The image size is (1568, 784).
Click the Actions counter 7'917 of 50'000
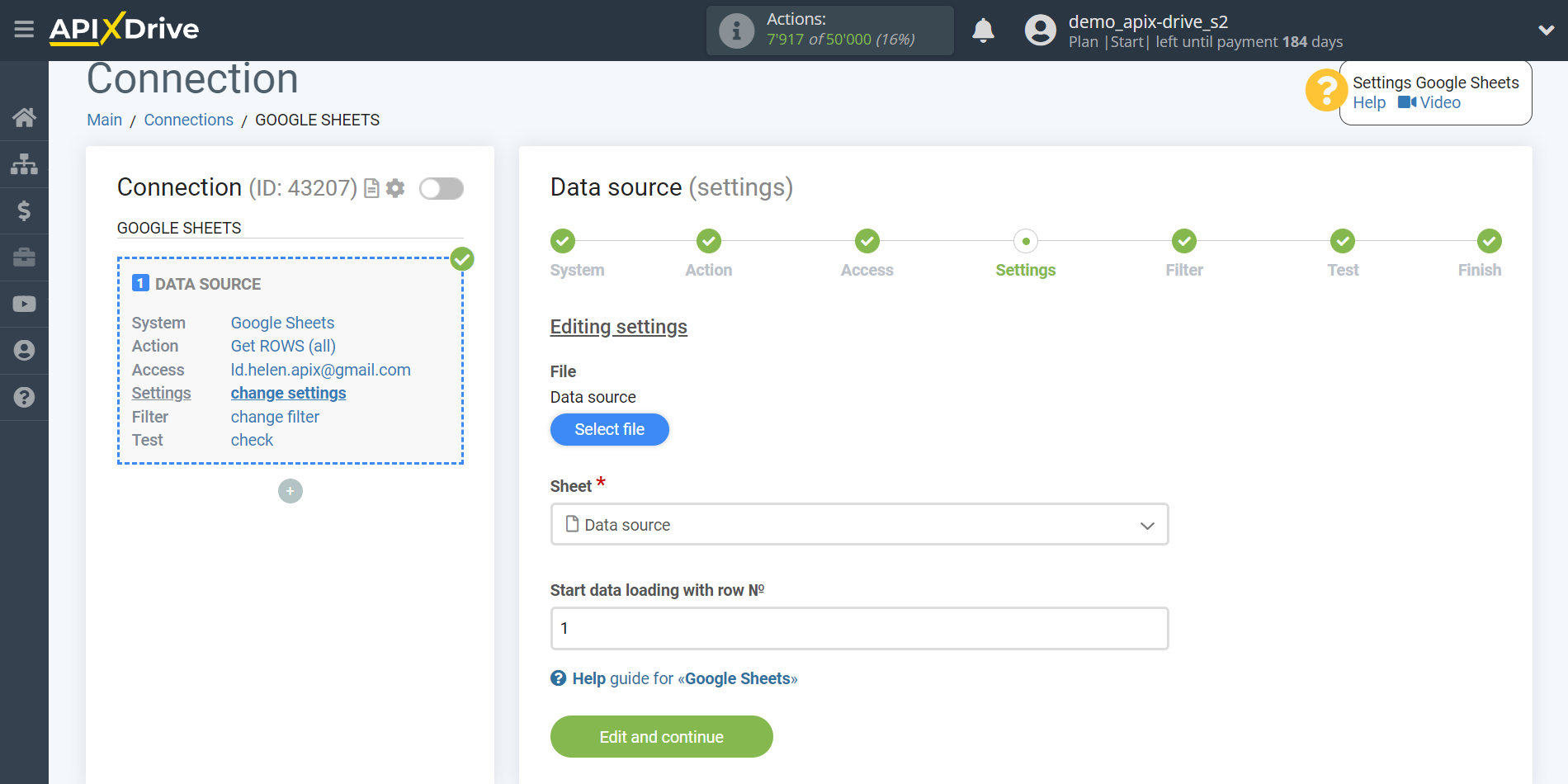(840, 40)
